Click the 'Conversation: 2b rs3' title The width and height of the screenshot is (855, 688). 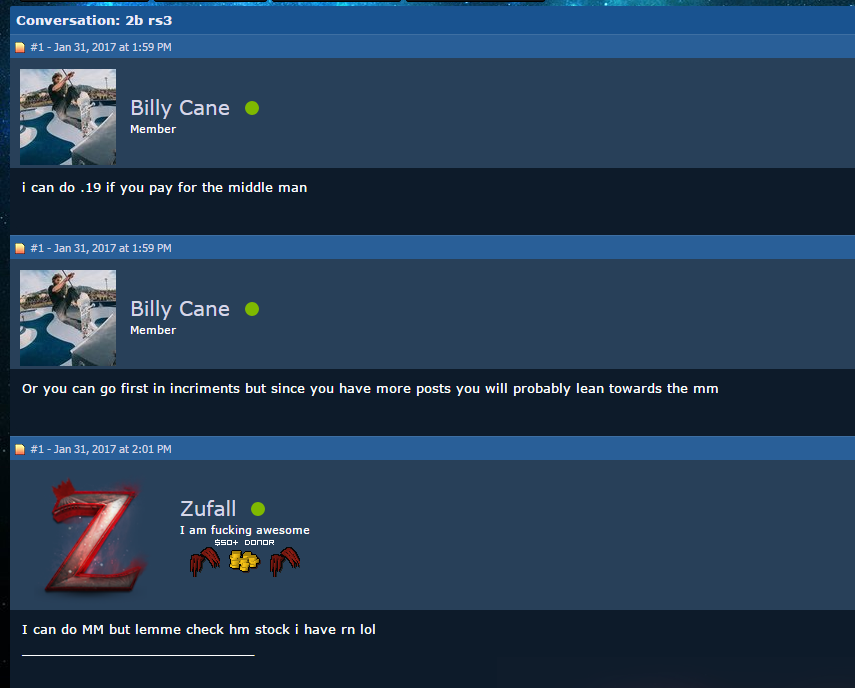tap(94, 21)
